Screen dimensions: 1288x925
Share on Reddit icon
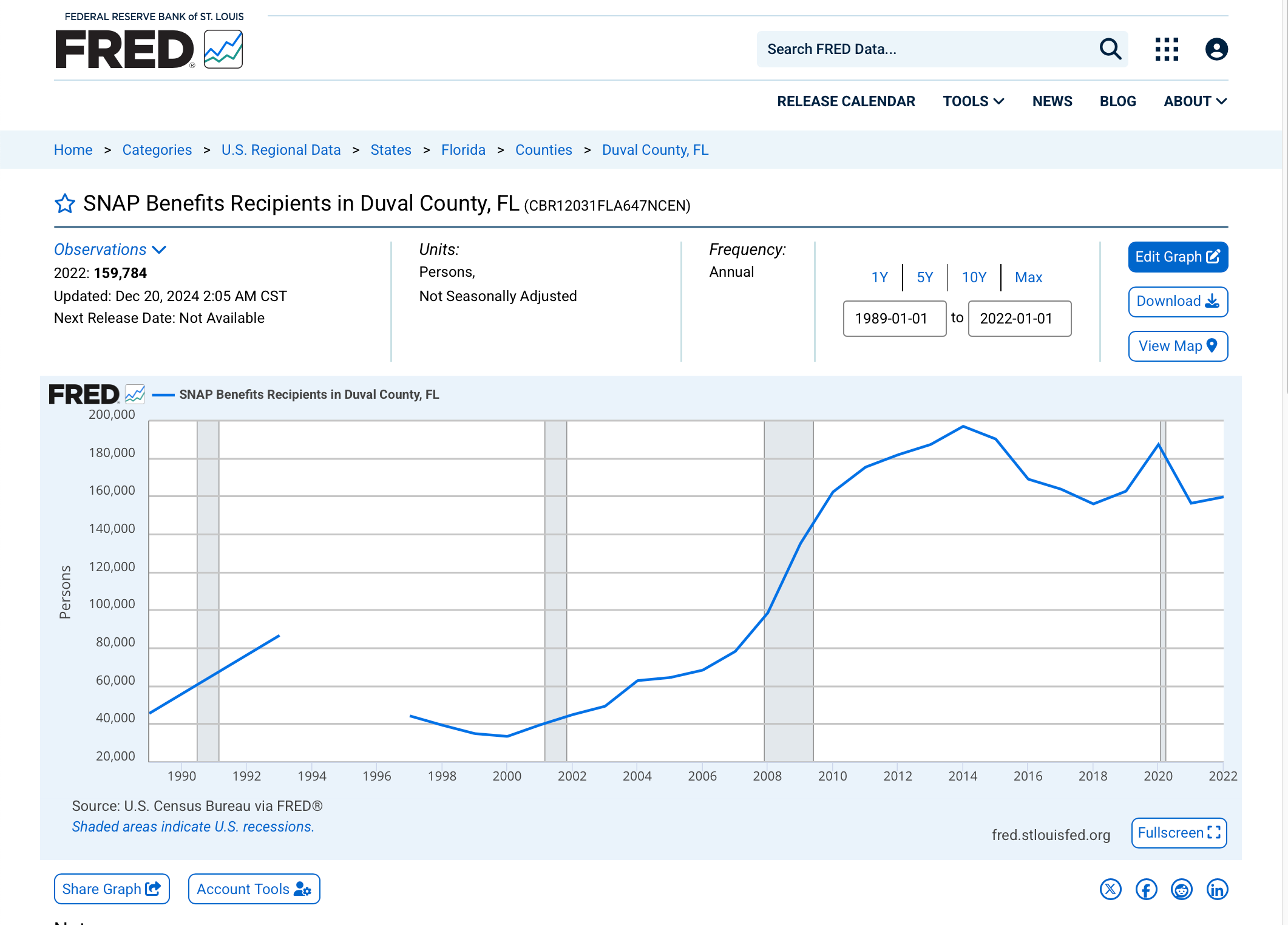1181,889
